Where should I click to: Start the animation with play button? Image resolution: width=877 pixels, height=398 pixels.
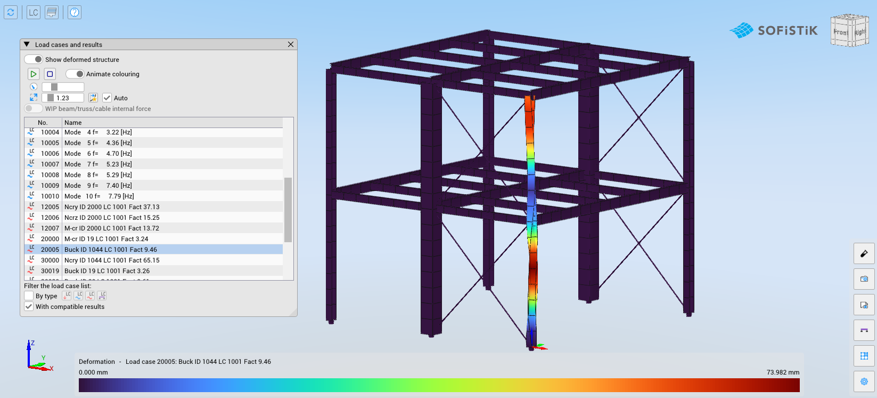34,74
